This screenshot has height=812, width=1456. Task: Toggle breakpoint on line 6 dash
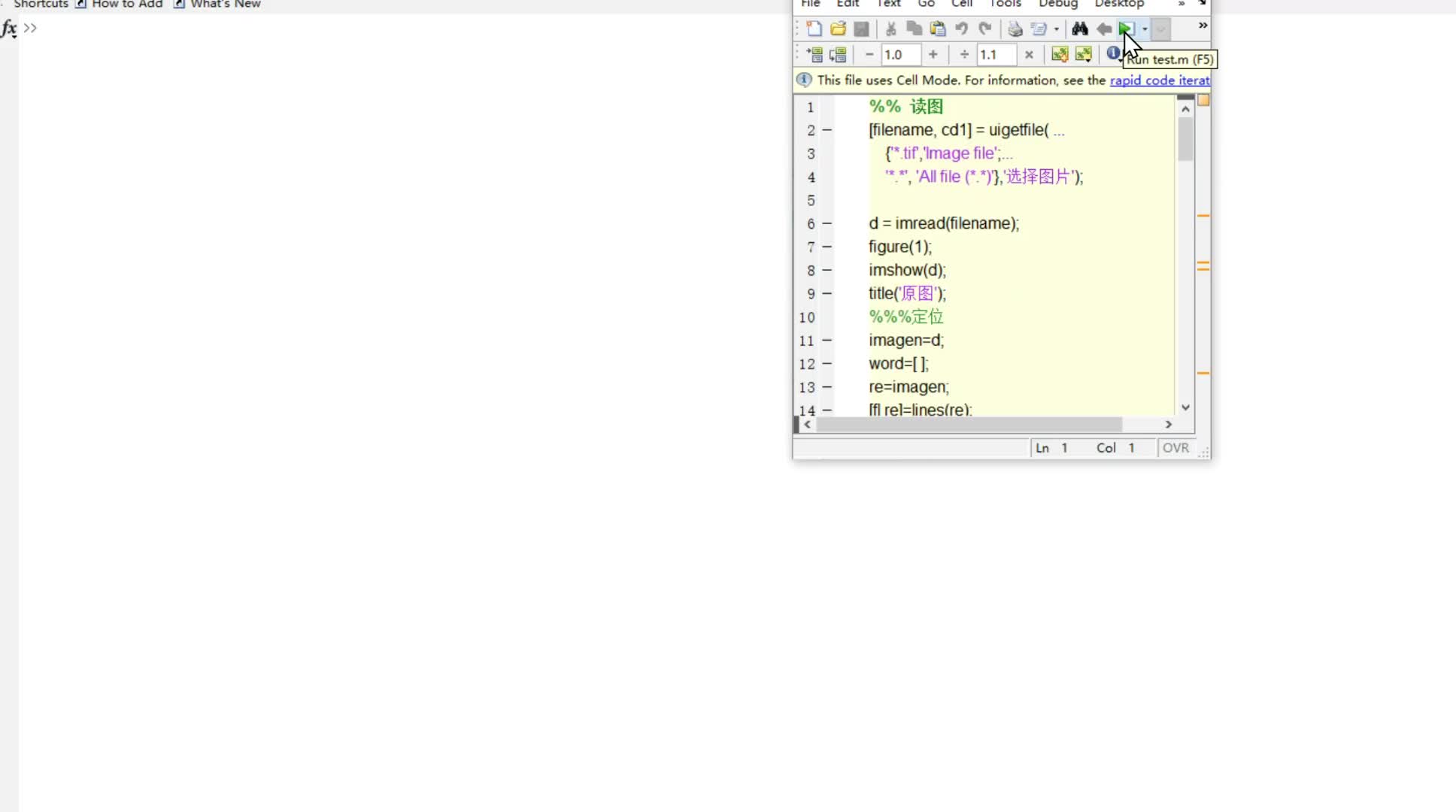coord(827,223)
